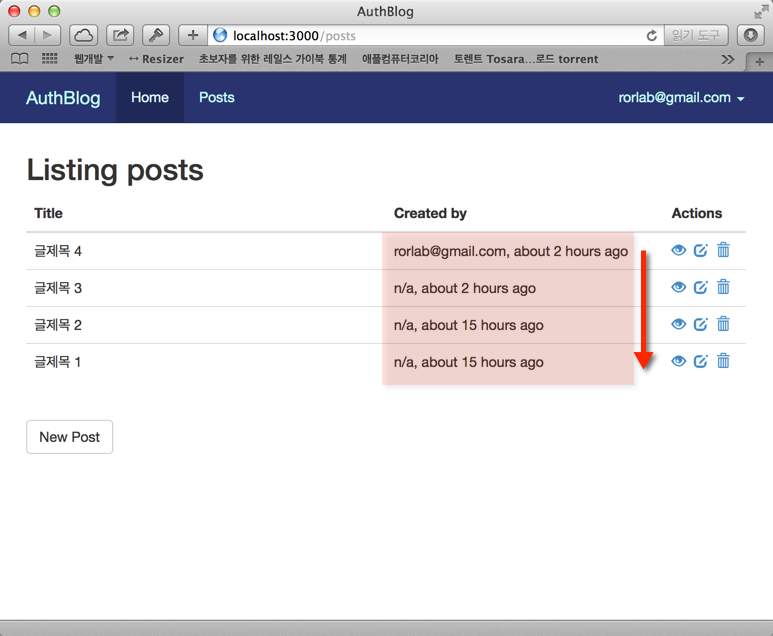The width and height of the screenshot is (773, 636).
Task: Delete post 글제목 4 with trash icon
Action: click(723, 250)
